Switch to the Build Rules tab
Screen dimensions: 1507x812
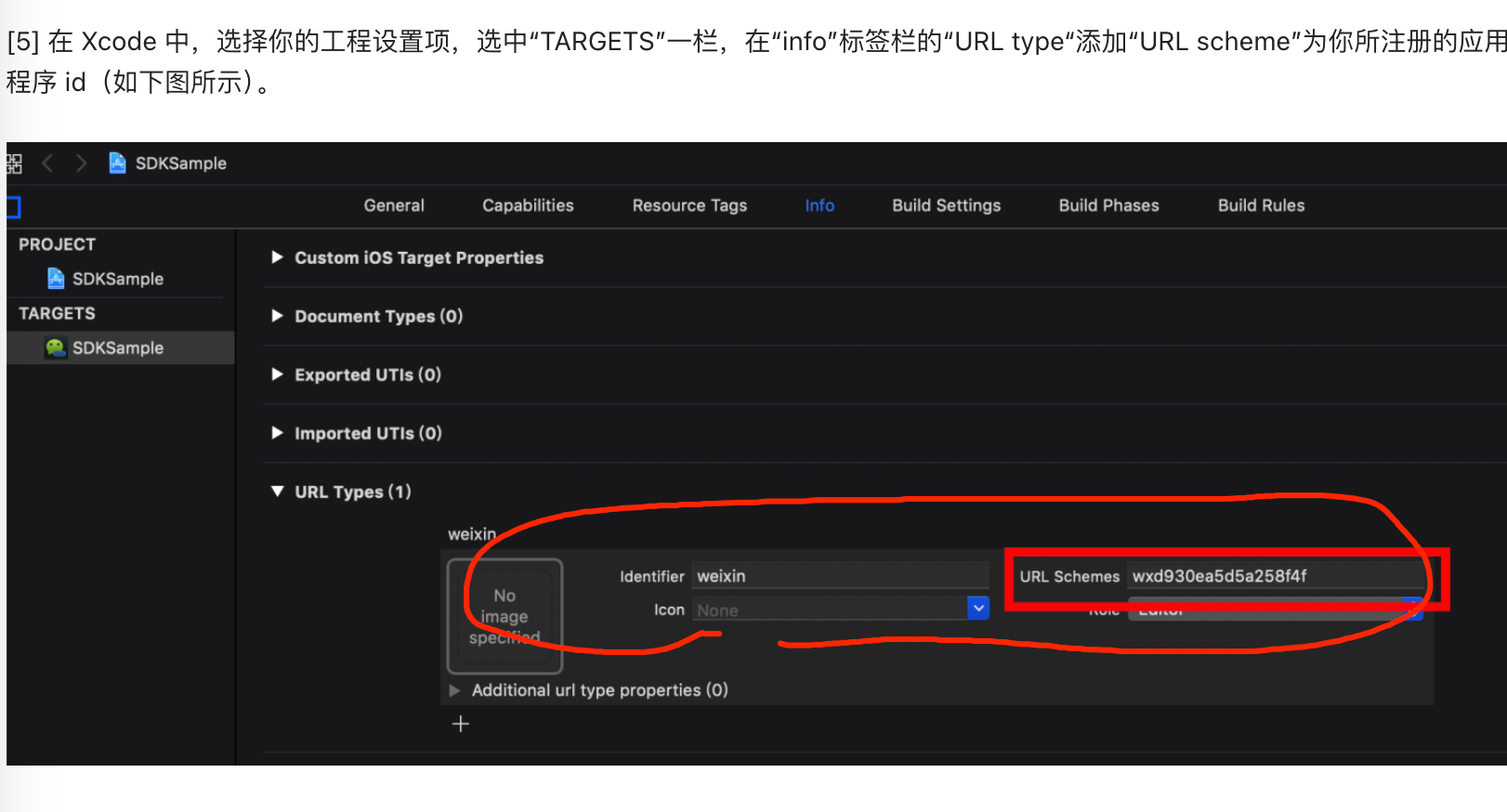click(x=1261, y=205)
